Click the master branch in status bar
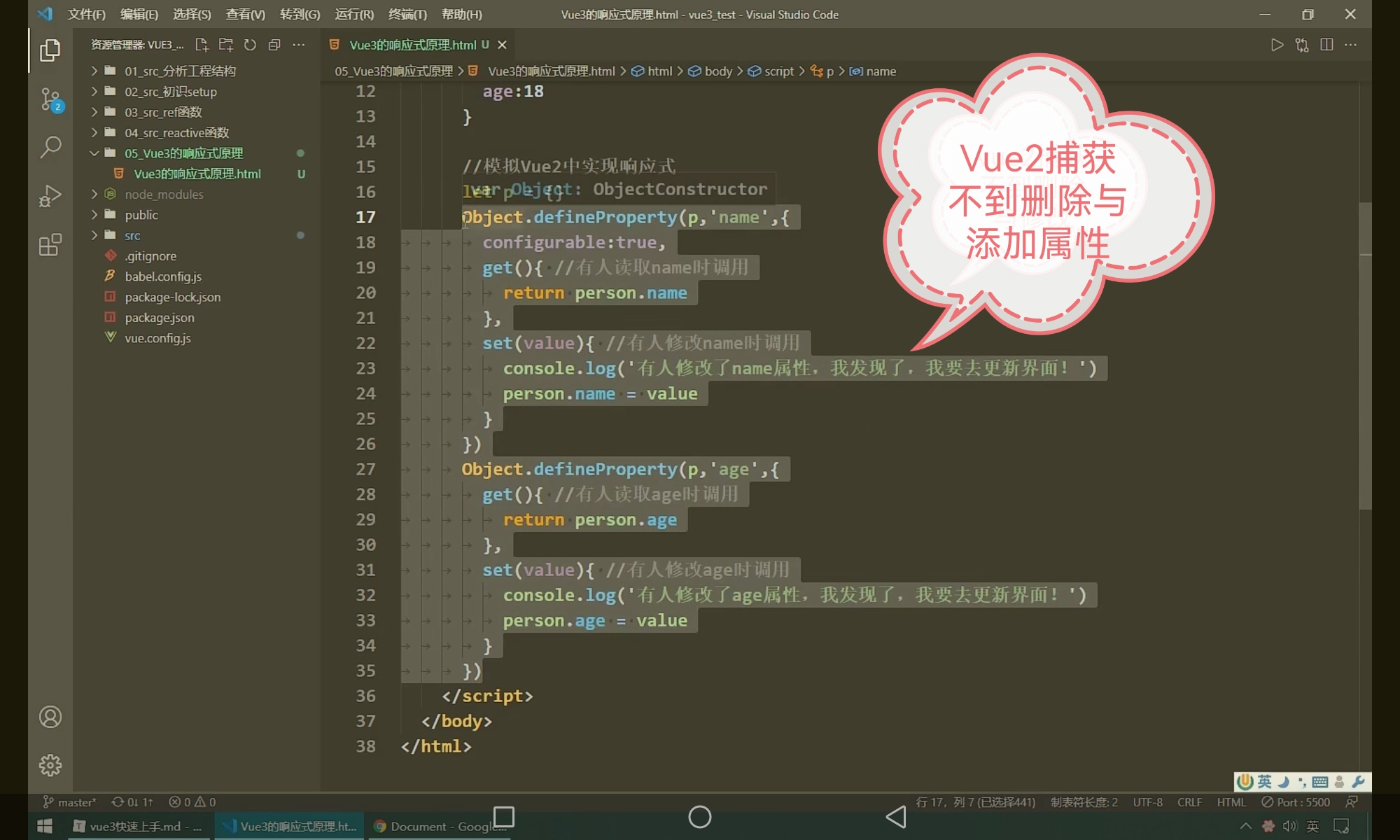 pos(70,802)
